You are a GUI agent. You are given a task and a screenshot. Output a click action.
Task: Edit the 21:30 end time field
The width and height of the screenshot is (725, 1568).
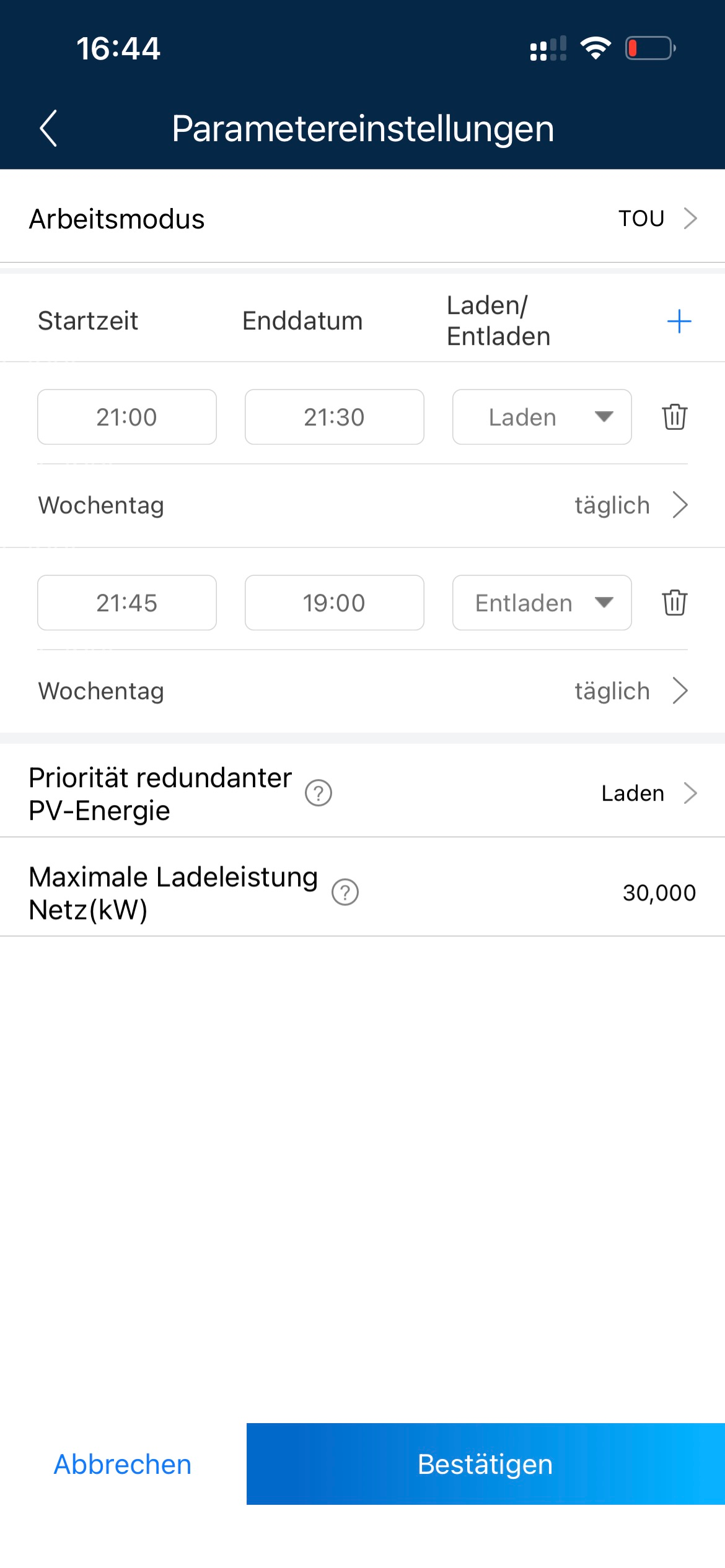(335, 417)
